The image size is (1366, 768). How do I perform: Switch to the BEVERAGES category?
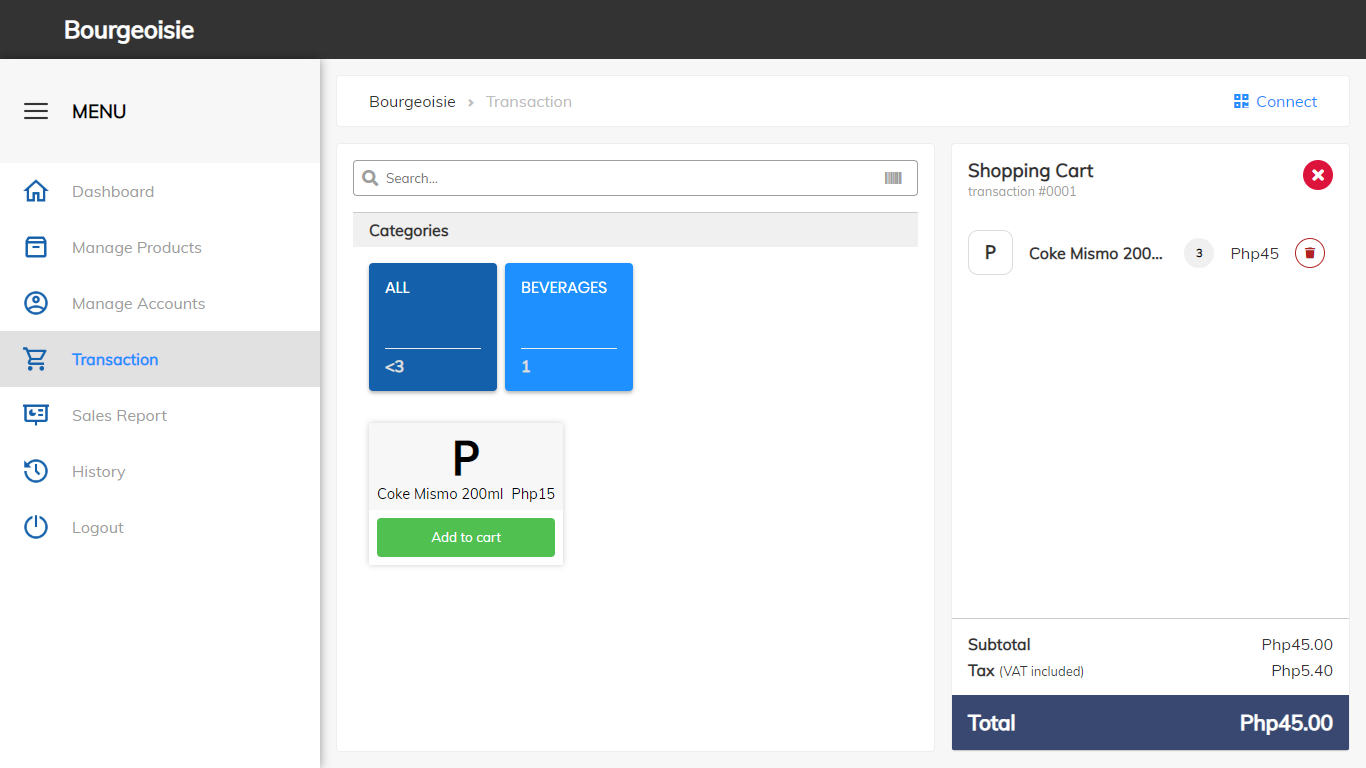[568, 327]
